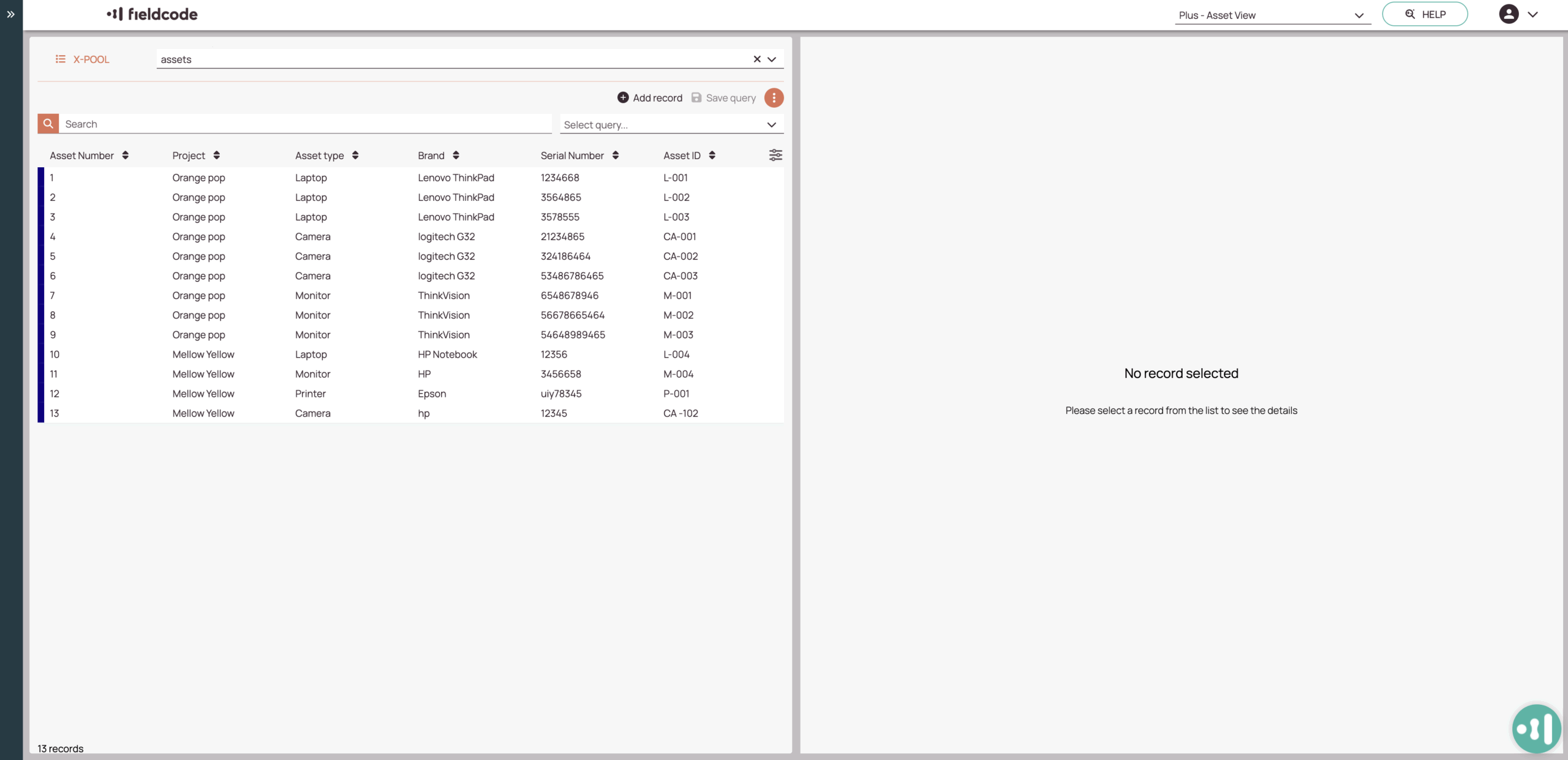Click the X-POOL label
This screenshot has width=1568, height=760.
point(91,59)
